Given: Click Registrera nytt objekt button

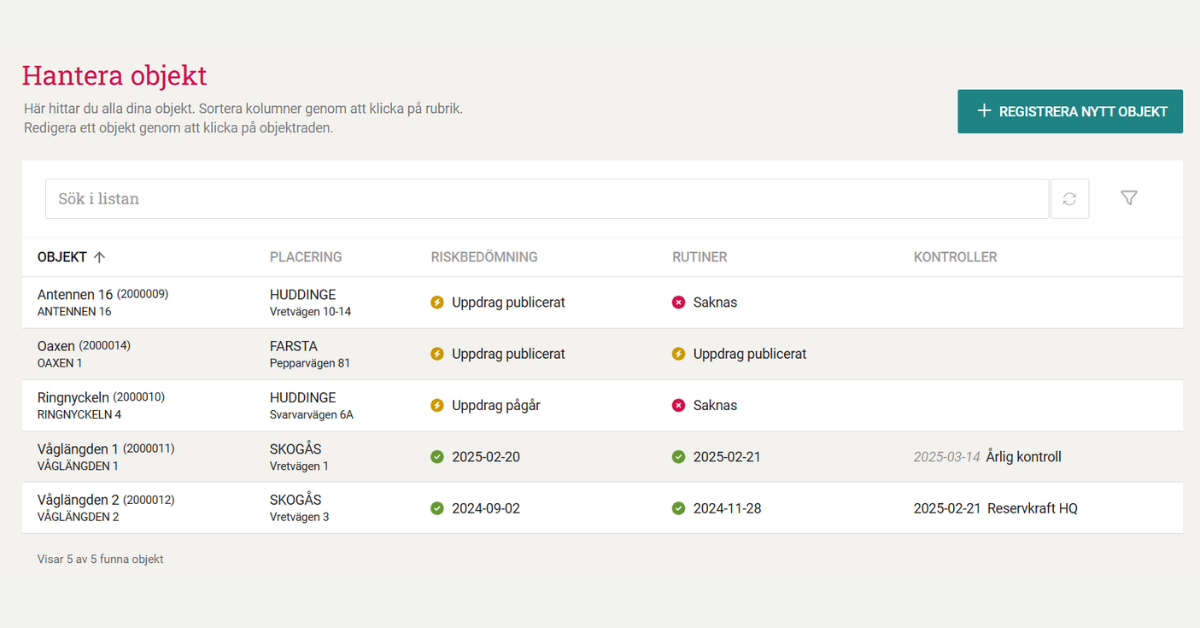Looking at the screenshot, I should click(1070, 111).
